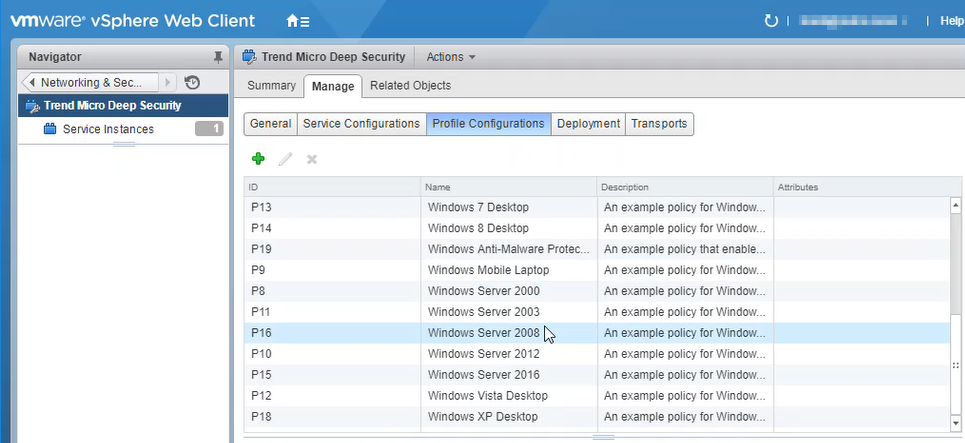Click the Service Instances briefcase icon
The image size is (965, 443).
[x=50, y=129]
